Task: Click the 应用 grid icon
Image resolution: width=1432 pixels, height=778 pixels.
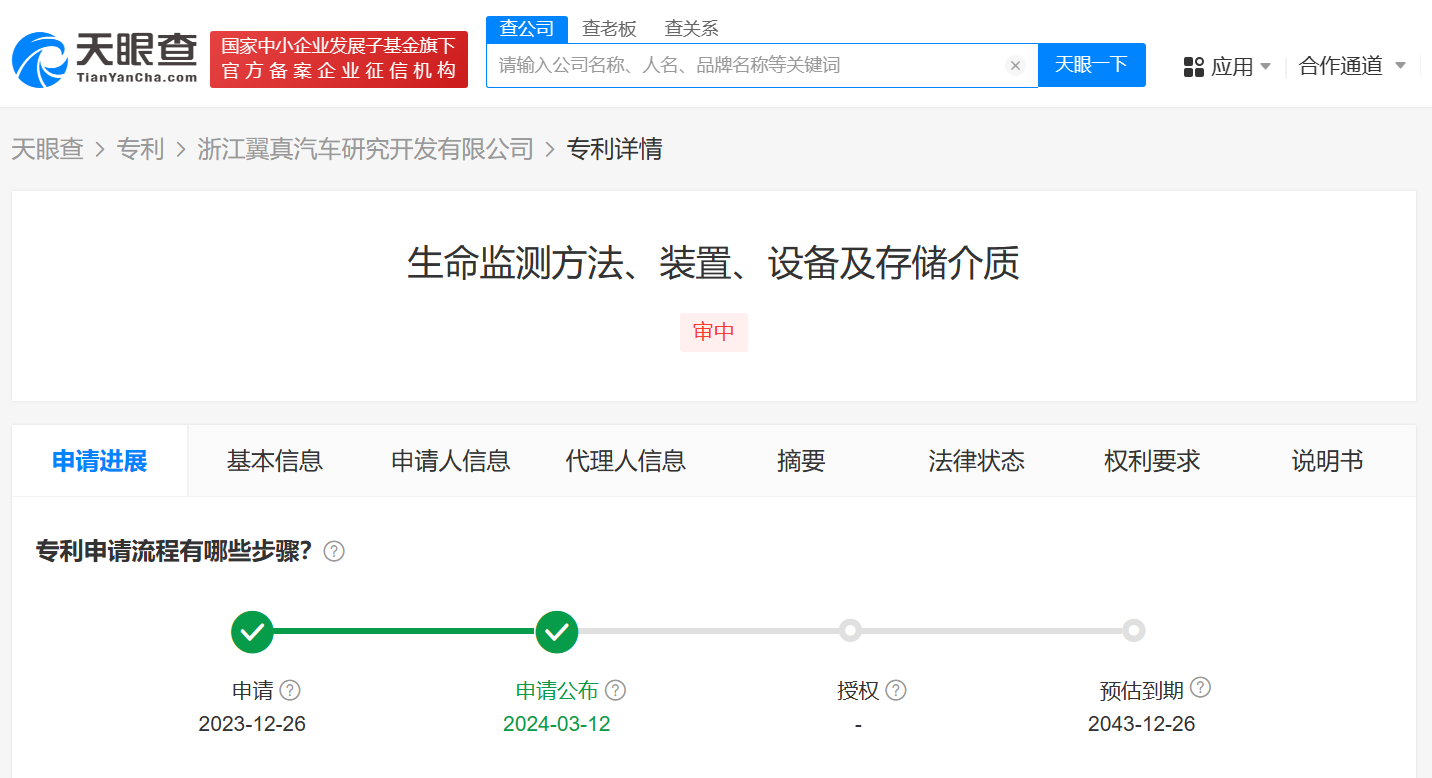Action: 1193,67
